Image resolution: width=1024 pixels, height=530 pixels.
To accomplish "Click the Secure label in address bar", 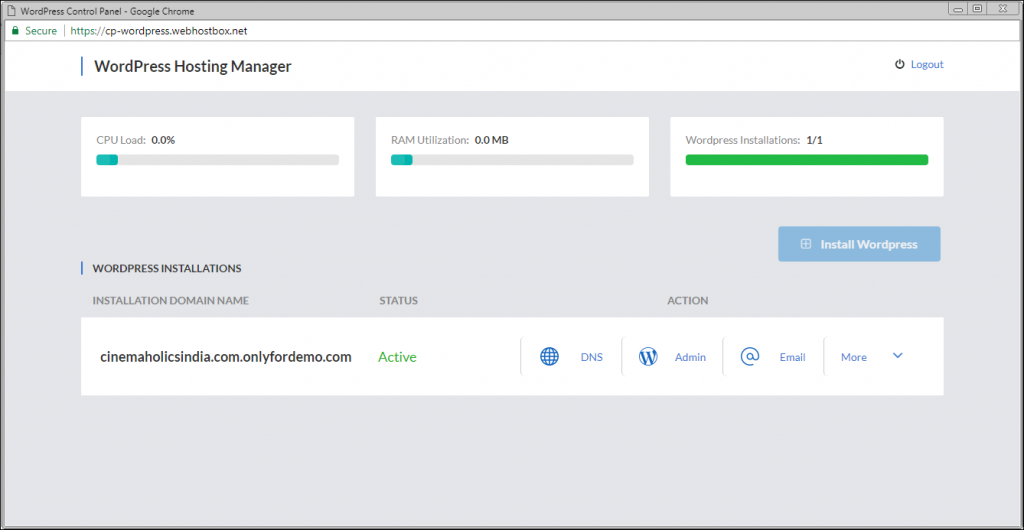I will pyautogui.click(x=41, y=31).
